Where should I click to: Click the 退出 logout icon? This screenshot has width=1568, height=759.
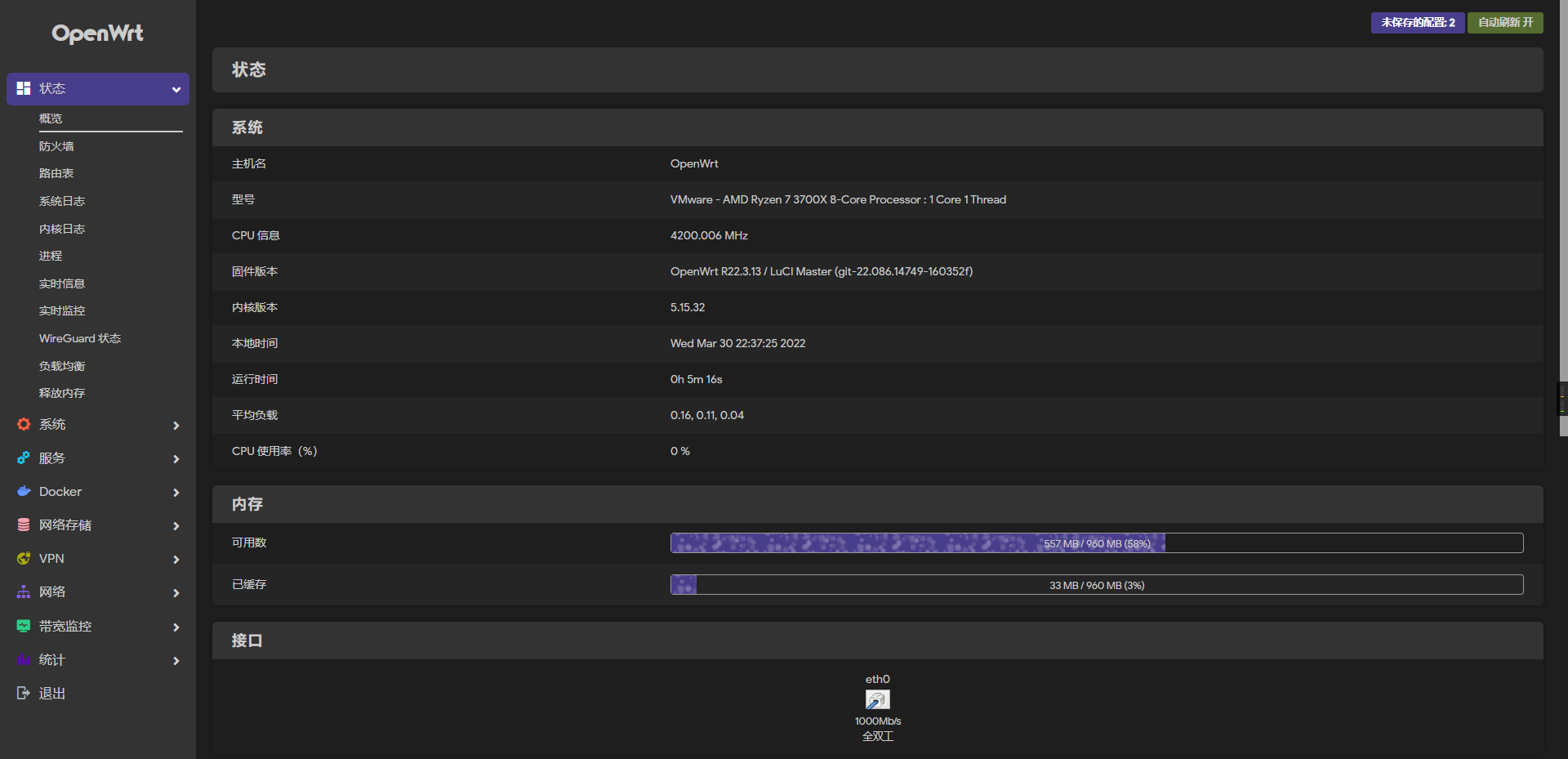(24, 693)
